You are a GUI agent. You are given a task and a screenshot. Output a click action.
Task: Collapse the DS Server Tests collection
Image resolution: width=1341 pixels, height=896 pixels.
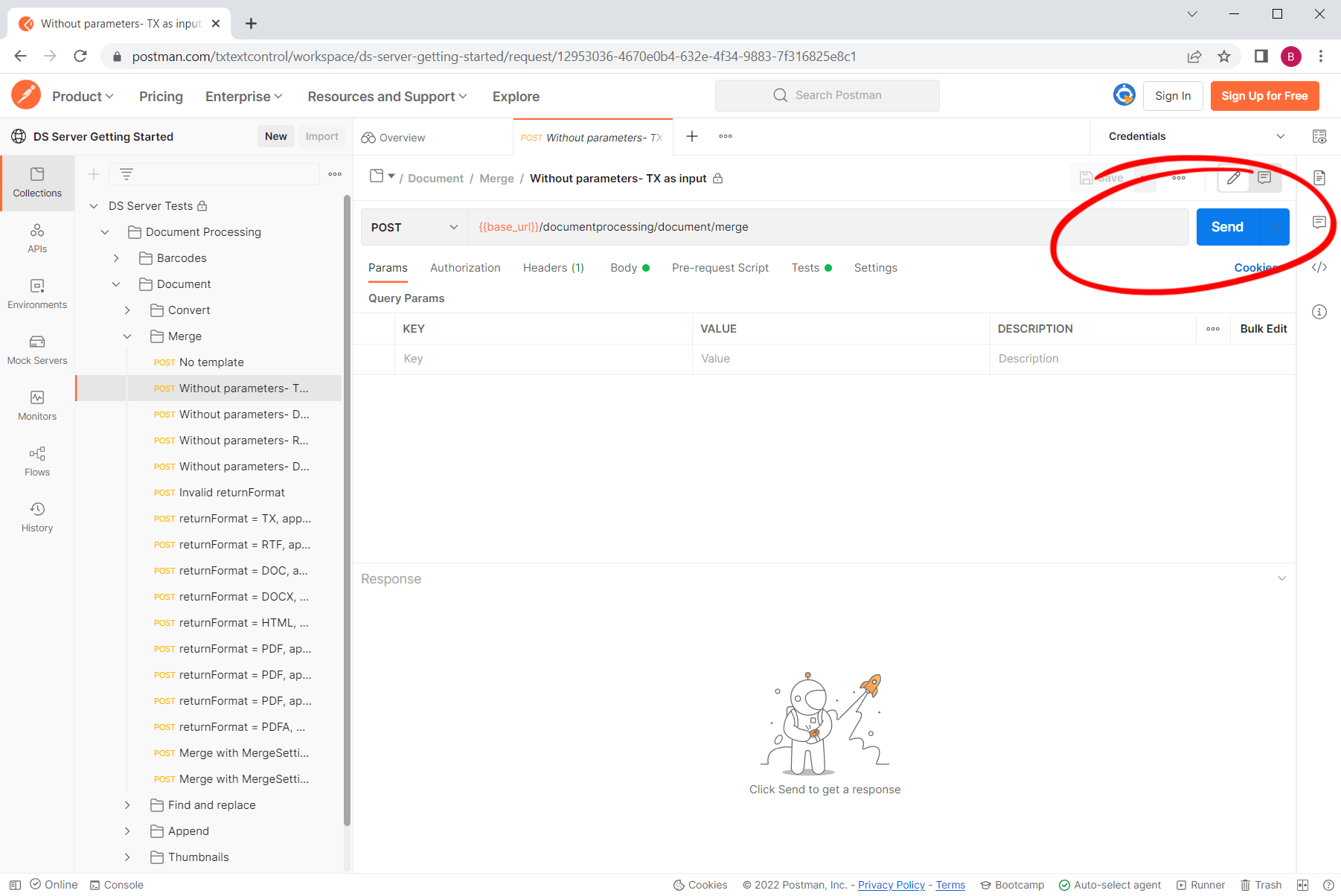click(x=94, y=206)
